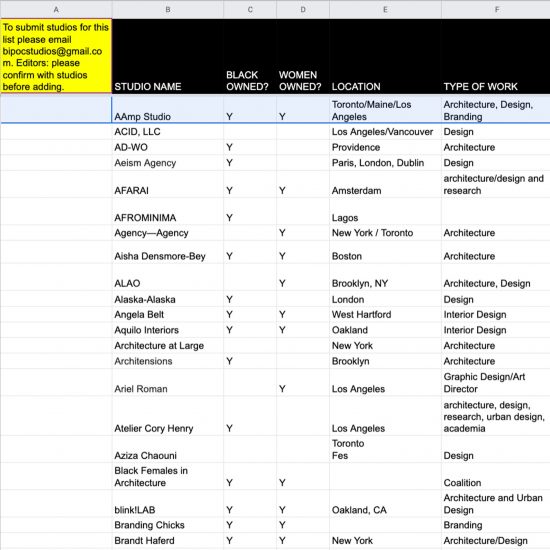Viewport: 550px width, 550px height.
Task: Select the Architecture at Large cell
Action: [168, 346]
